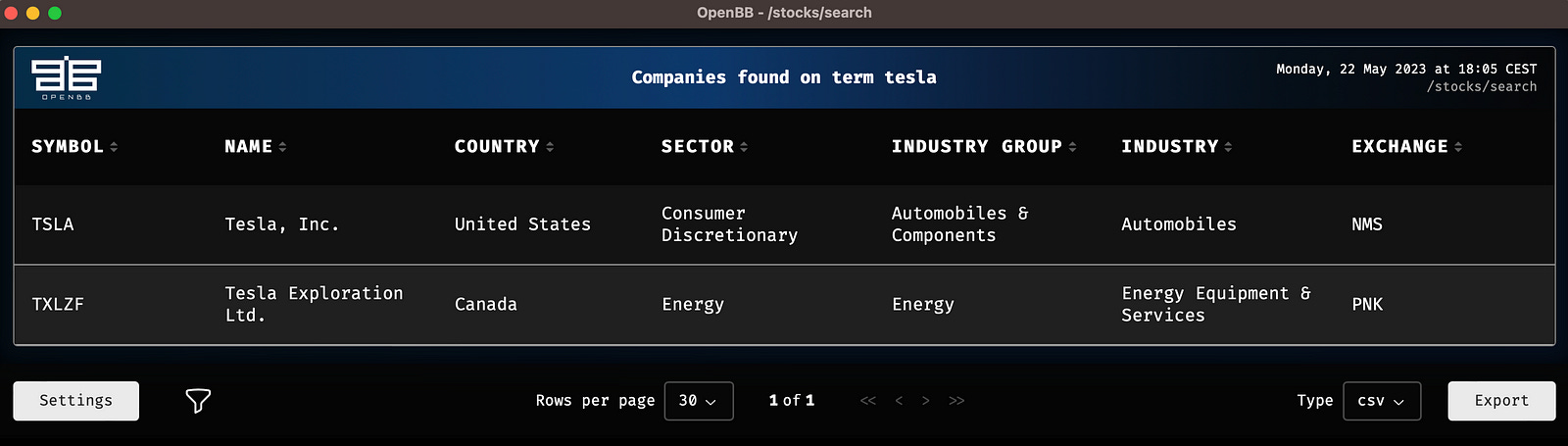Maximize the window with the green button
Screen dimensions: 1568x446
[x=55, y=13]
